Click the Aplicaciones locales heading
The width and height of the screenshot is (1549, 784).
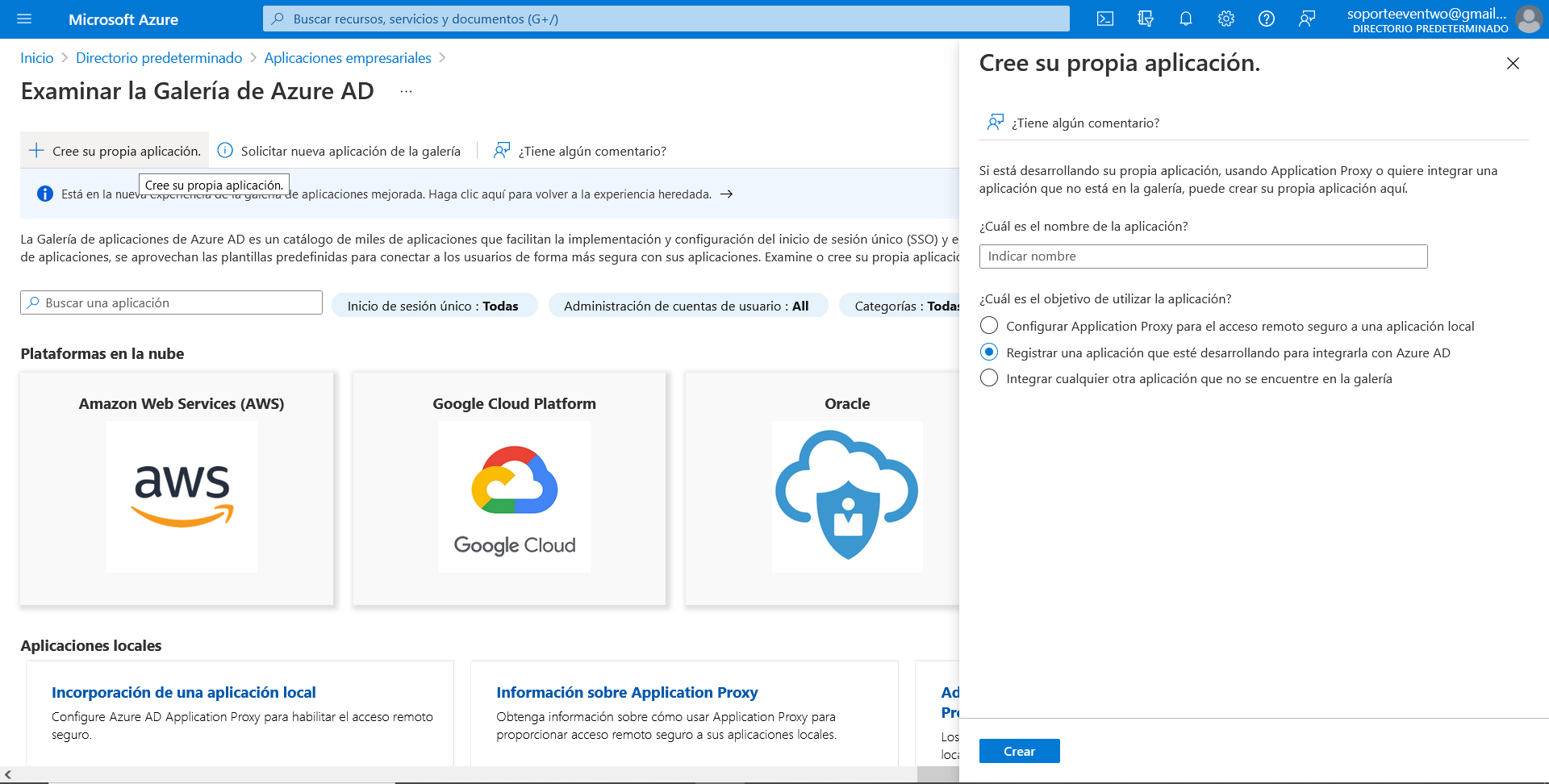[91, 645]
